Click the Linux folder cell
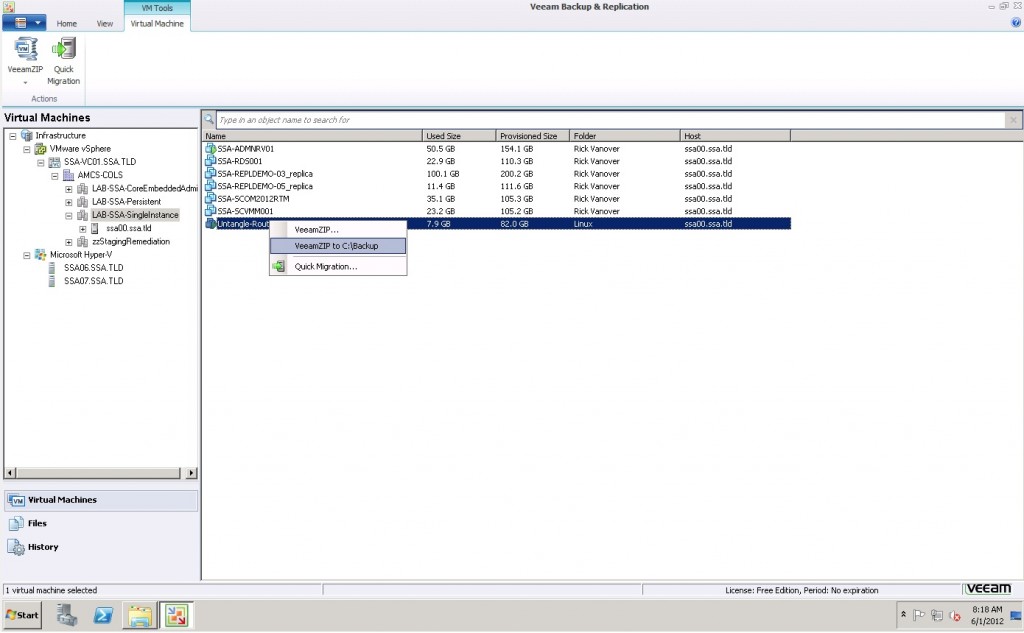This screenshot has width=1024, height=633. [583, 224]
